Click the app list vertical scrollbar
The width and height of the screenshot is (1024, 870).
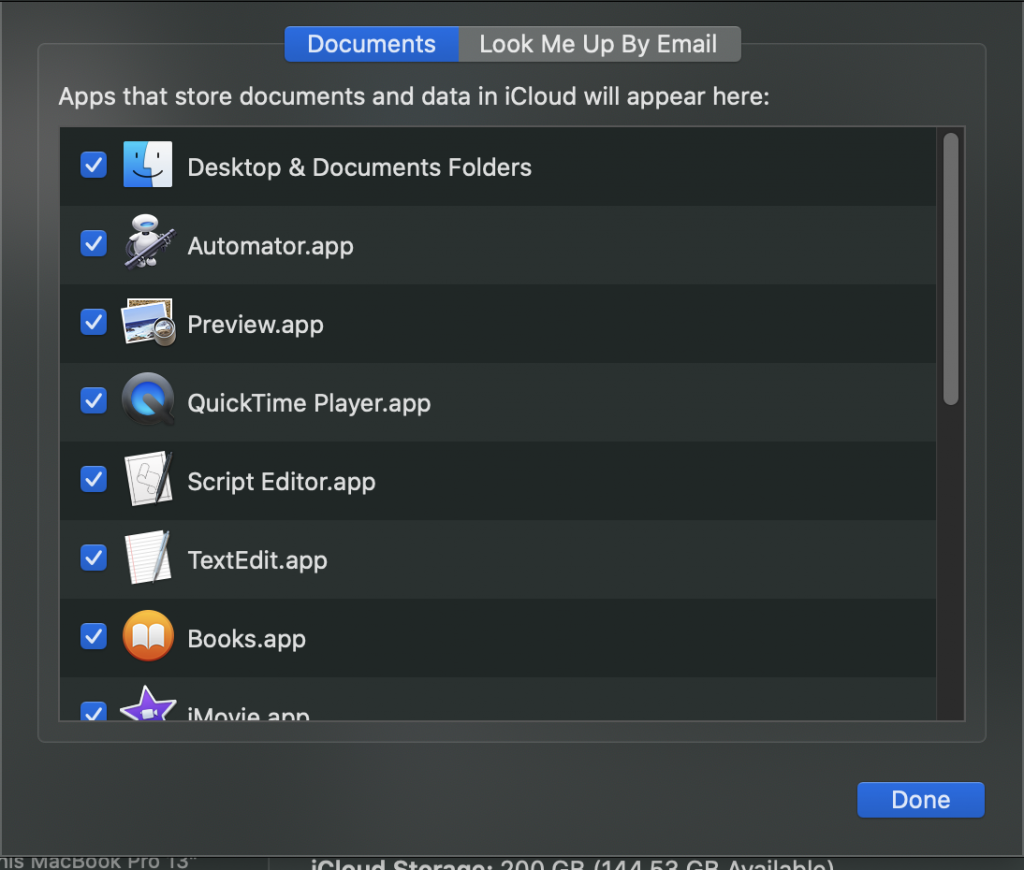(x=951, y=269)
